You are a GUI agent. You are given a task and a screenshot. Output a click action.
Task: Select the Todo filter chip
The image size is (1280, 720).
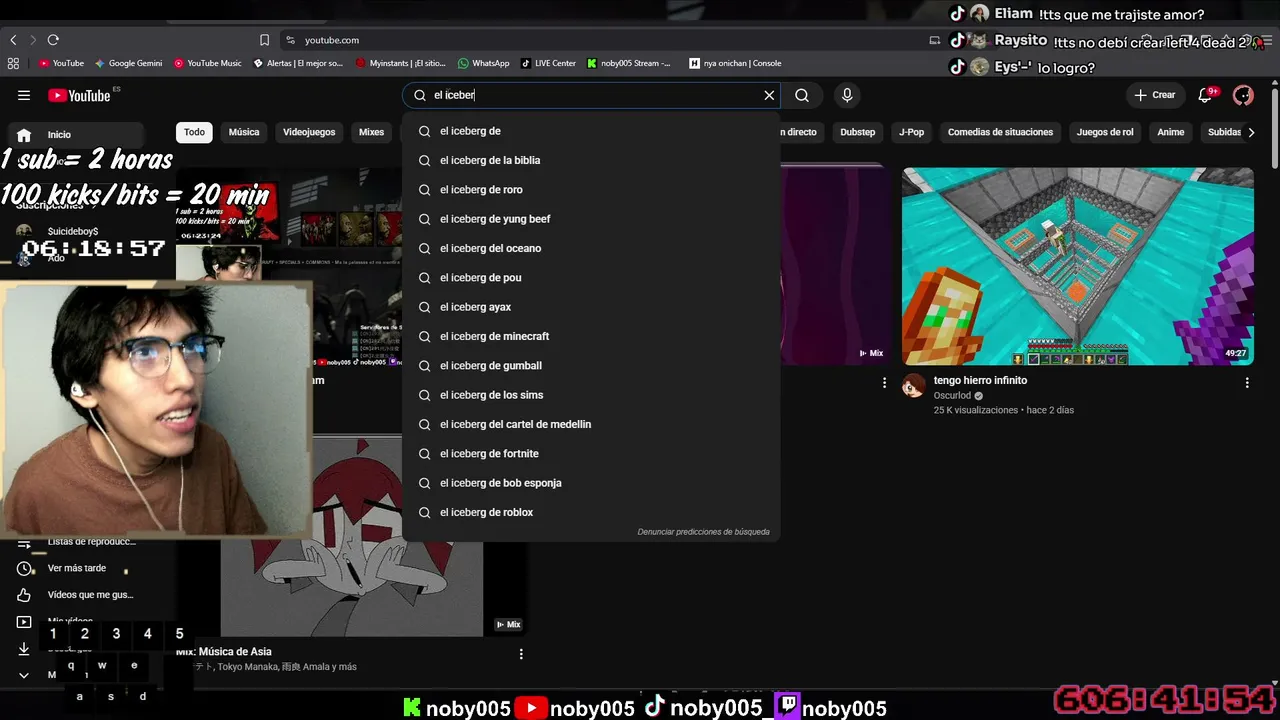click(194, 132)
